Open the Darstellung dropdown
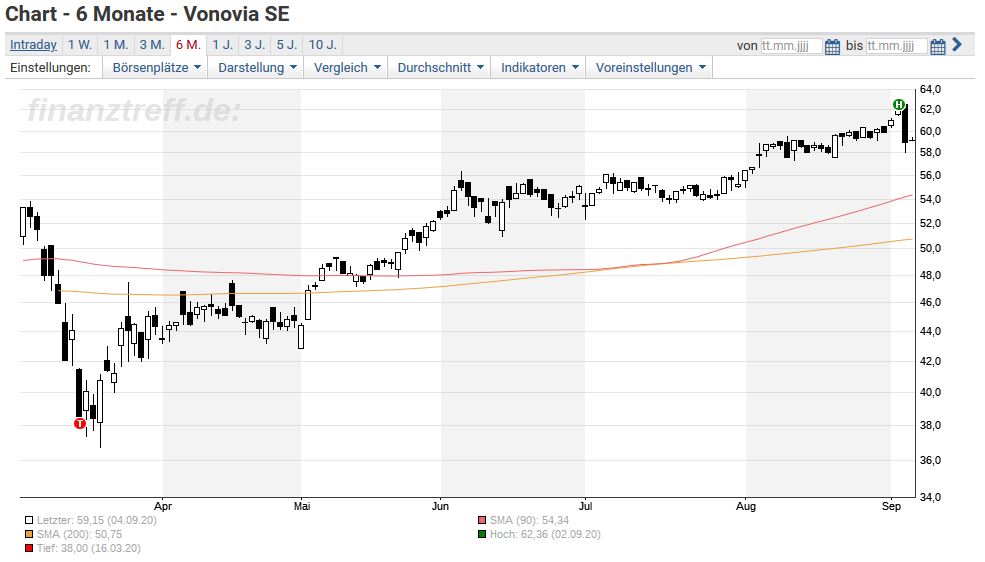The height and width of the screenshot is (562, 985). (x=257, y=68)
